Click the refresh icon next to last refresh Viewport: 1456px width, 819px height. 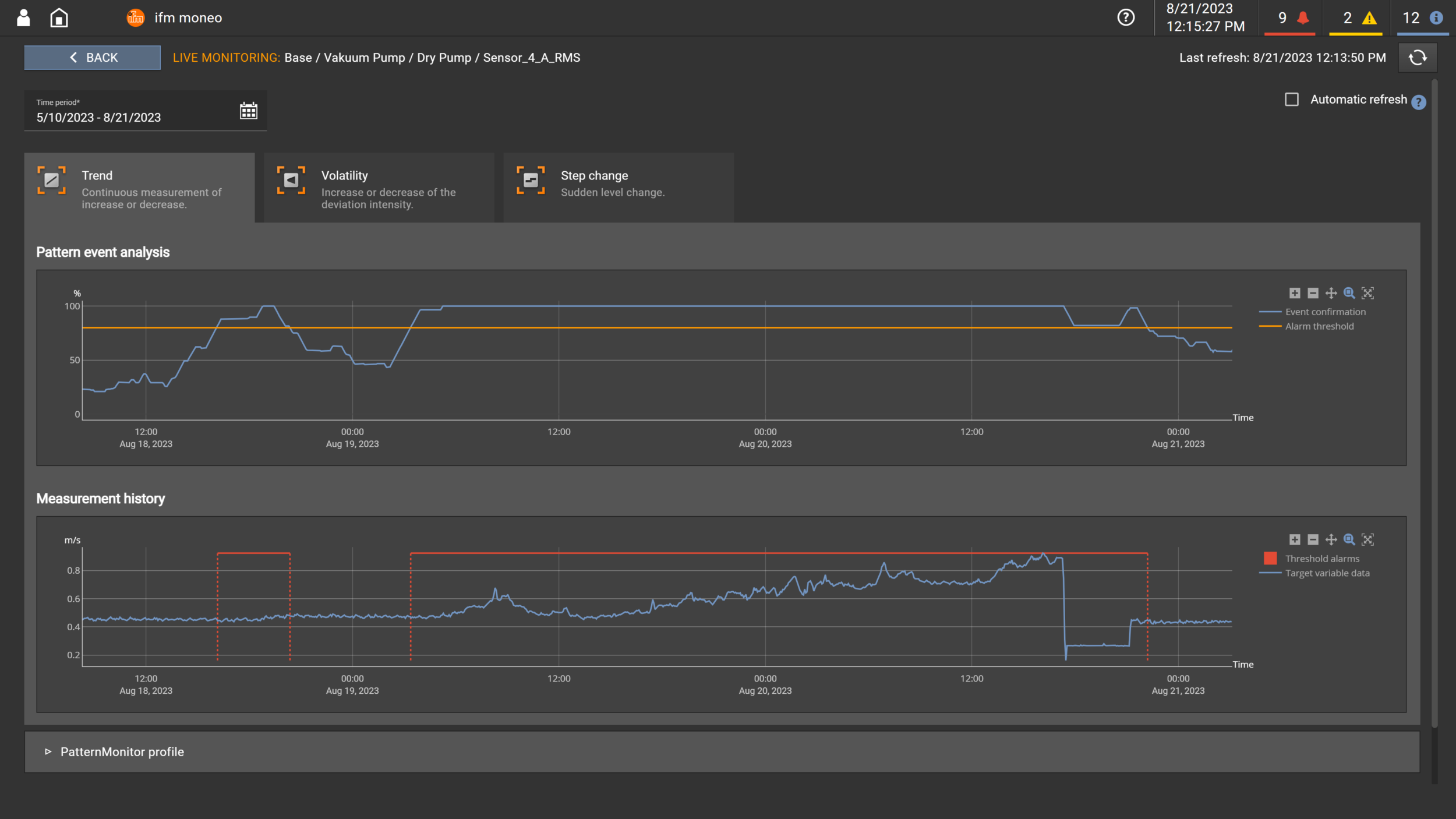tap(1418, 57)
